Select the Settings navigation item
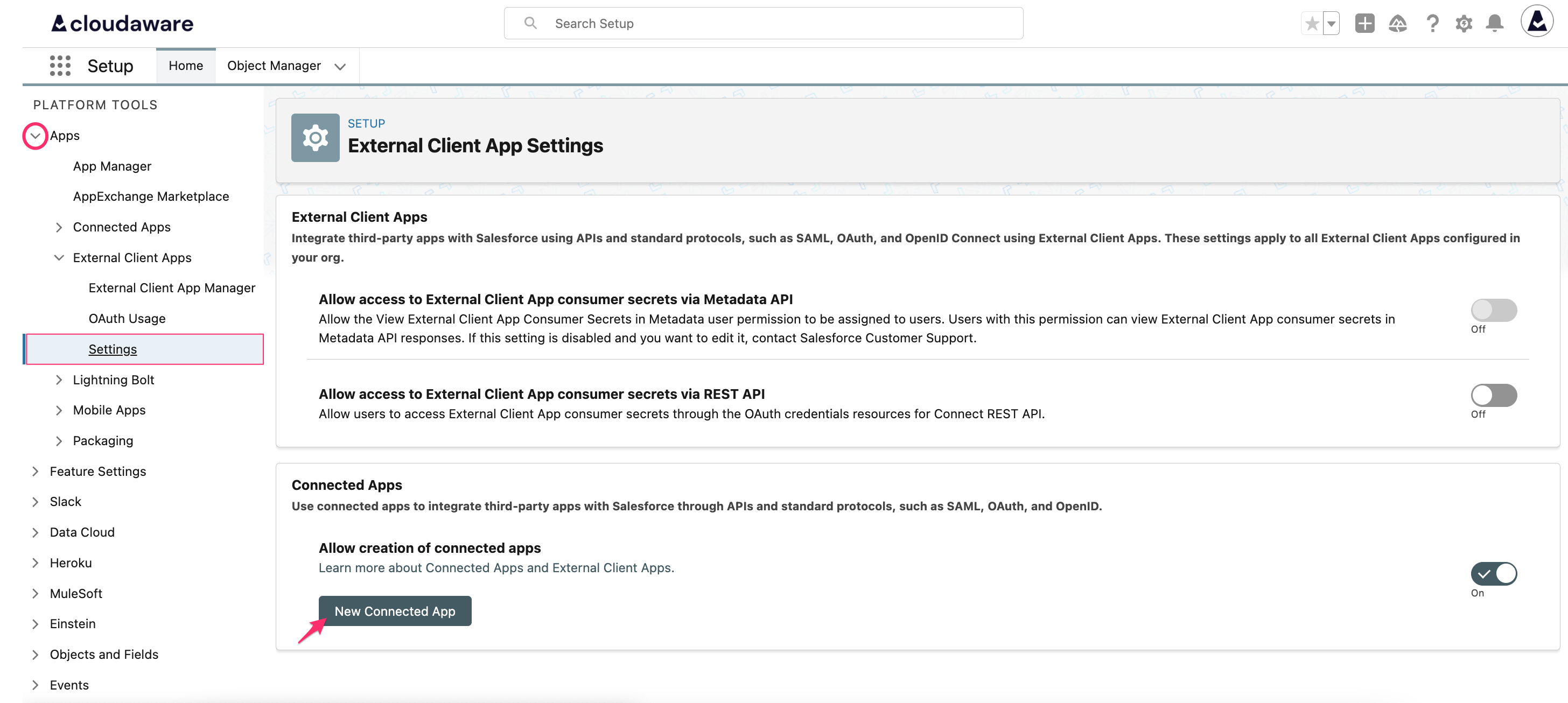Screen dimensions: 1568x703 tap(112, 349)
